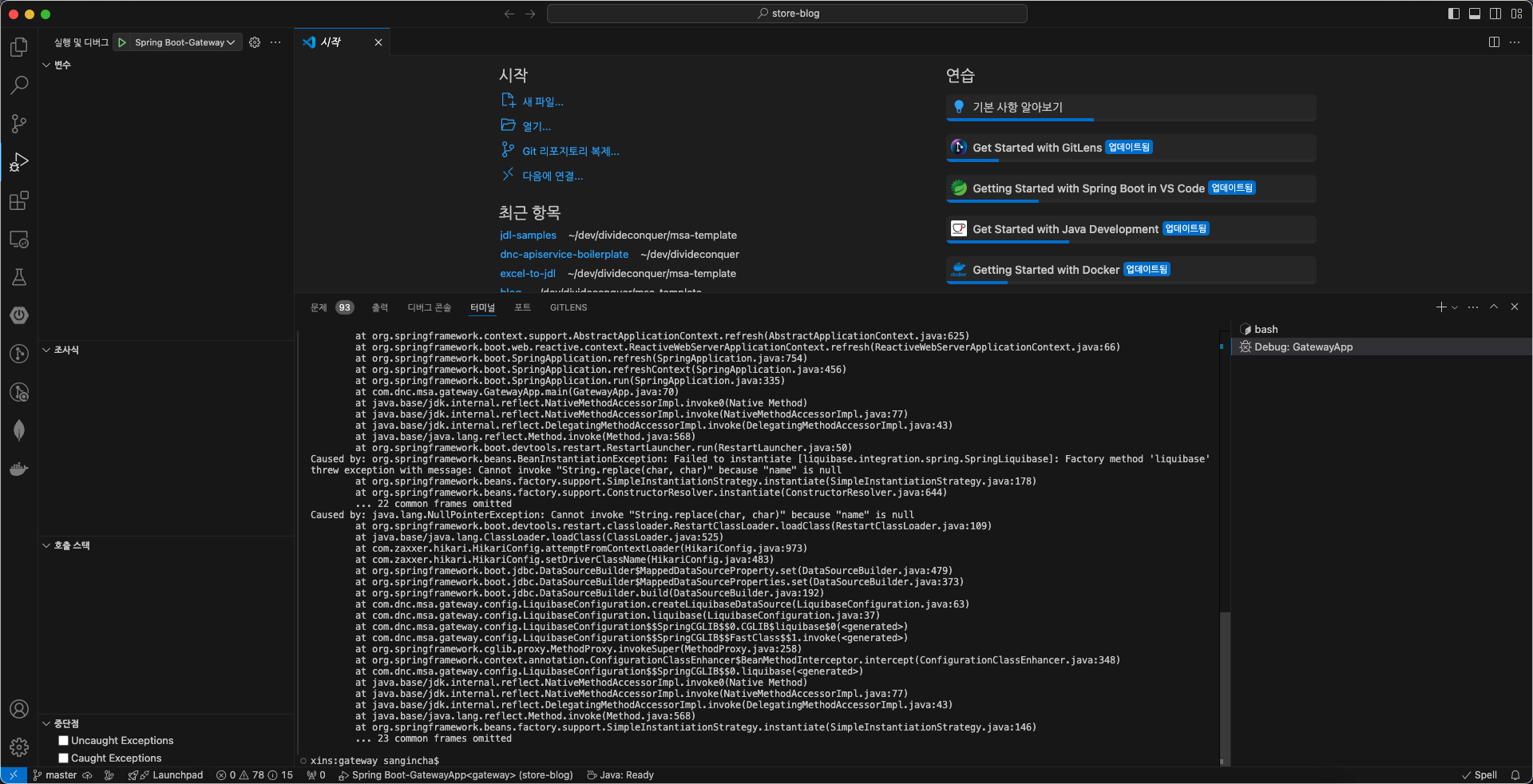Viewport: 1533px width, 784px height.
Task: Switch to the 출력 panel tab
Action: [380, 307]
